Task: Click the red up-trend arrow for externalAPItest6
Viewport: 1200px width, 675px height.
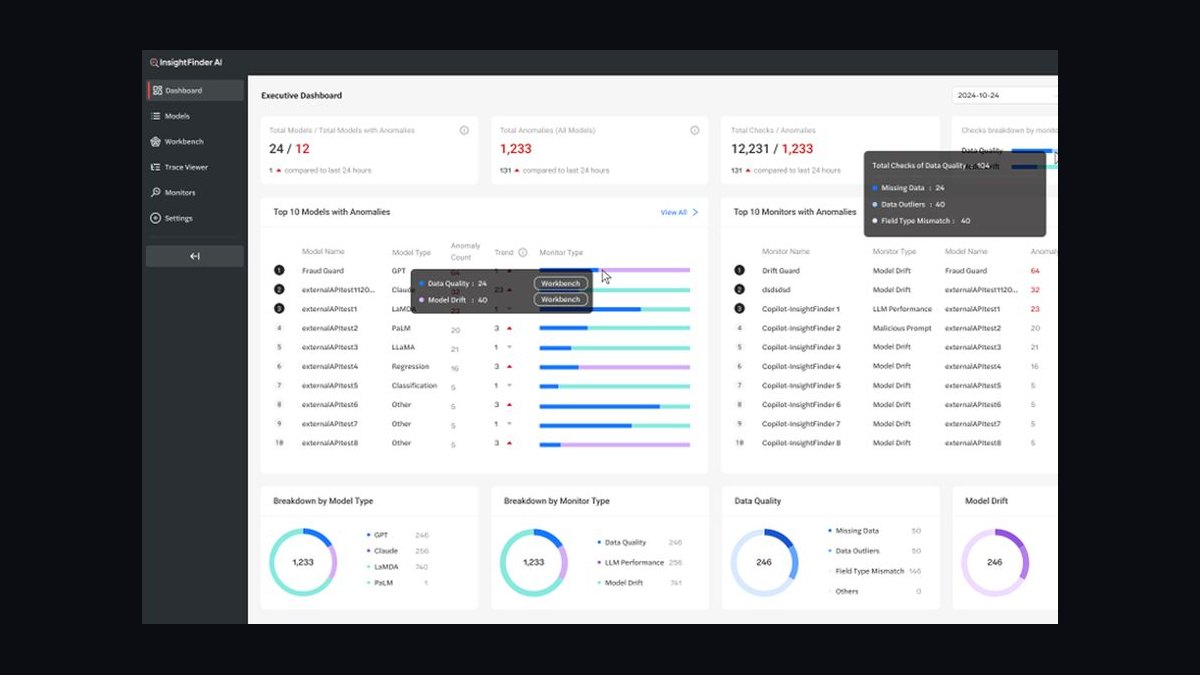Action: [509, 404]
